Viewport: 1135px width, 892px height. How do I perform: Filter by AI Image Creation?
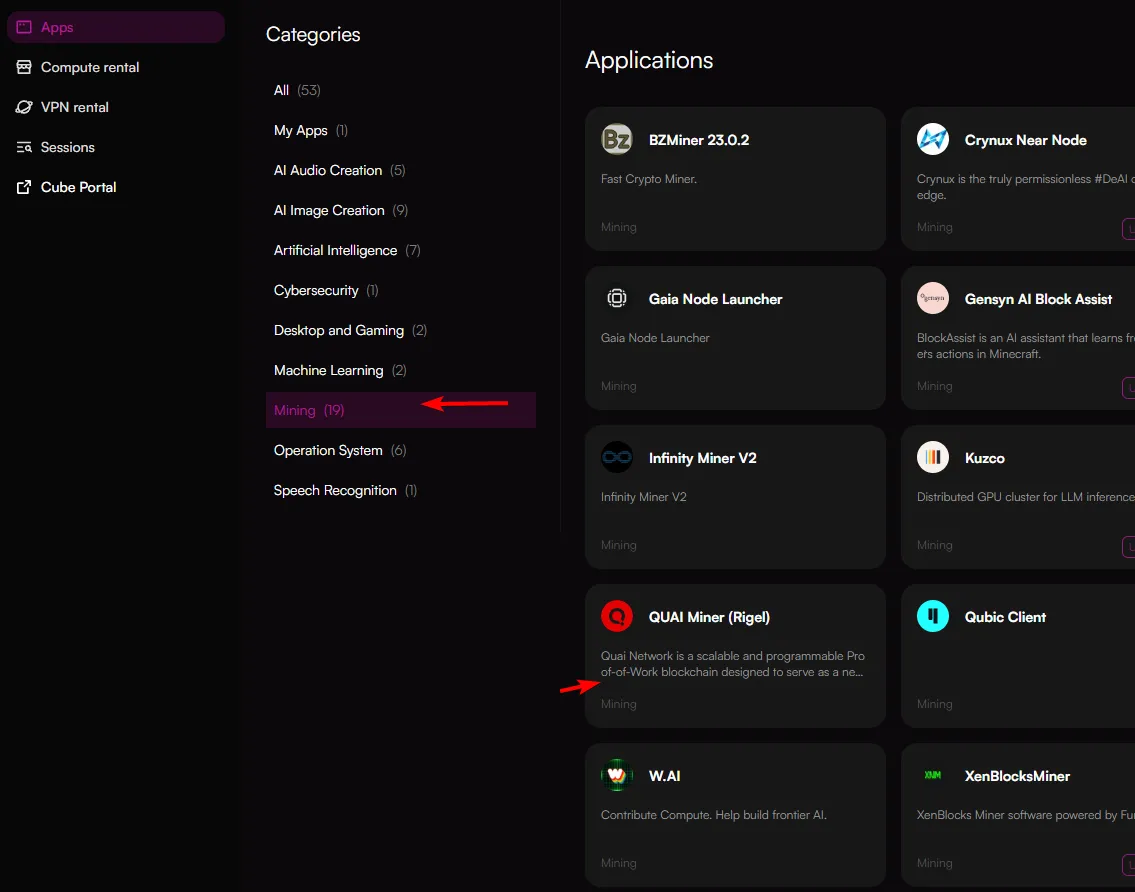[x=341, y=210]
